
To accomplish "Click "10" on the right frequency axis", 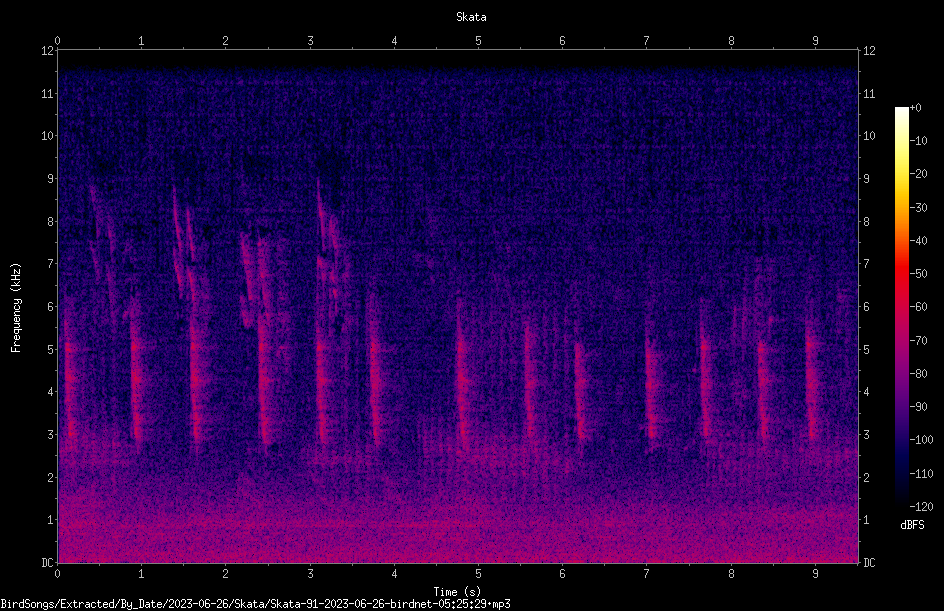I will point(869,136).
